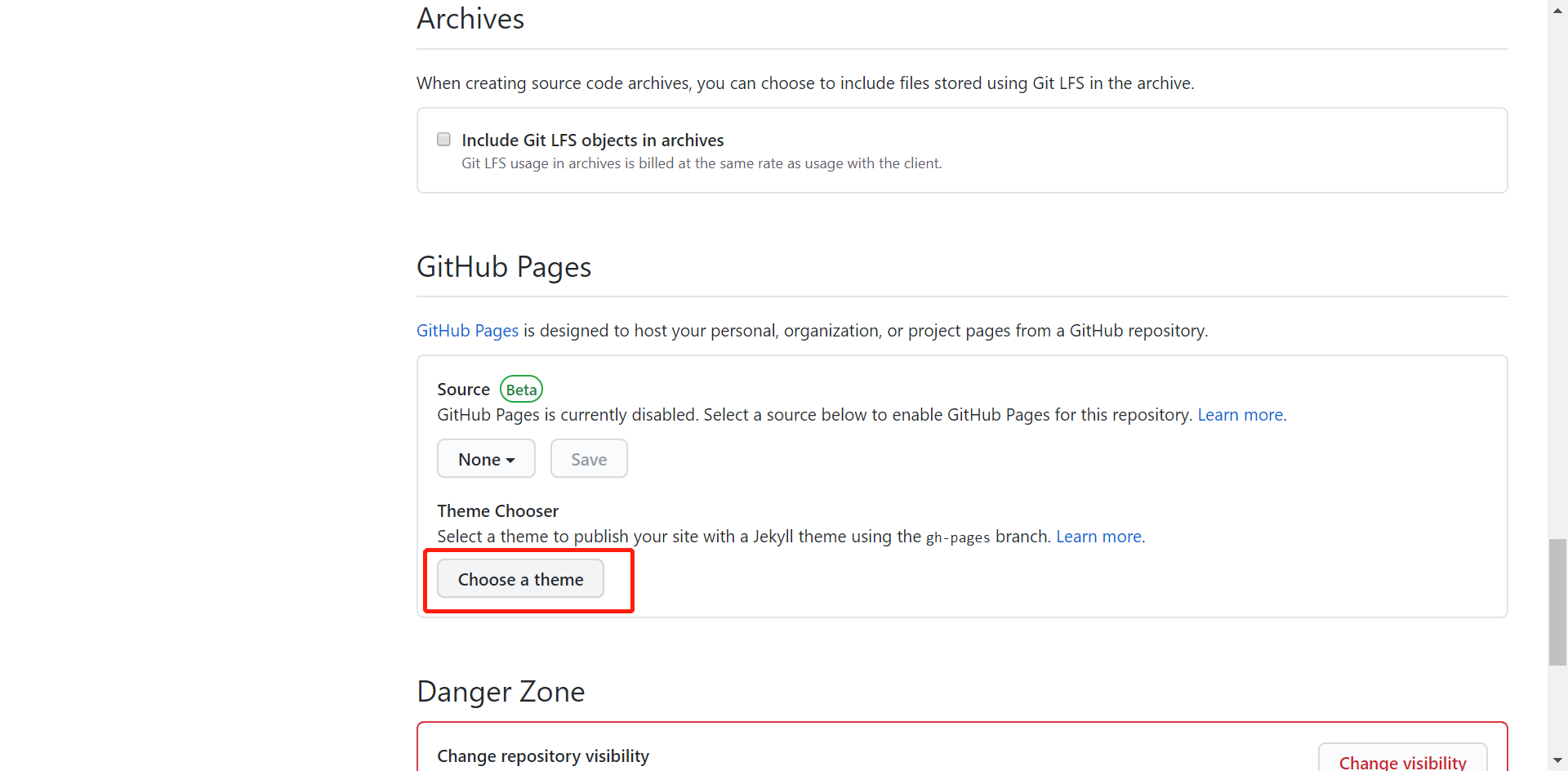Open the GitHub Pages link in description
The image size is (1568, 771).
(467, 331)
